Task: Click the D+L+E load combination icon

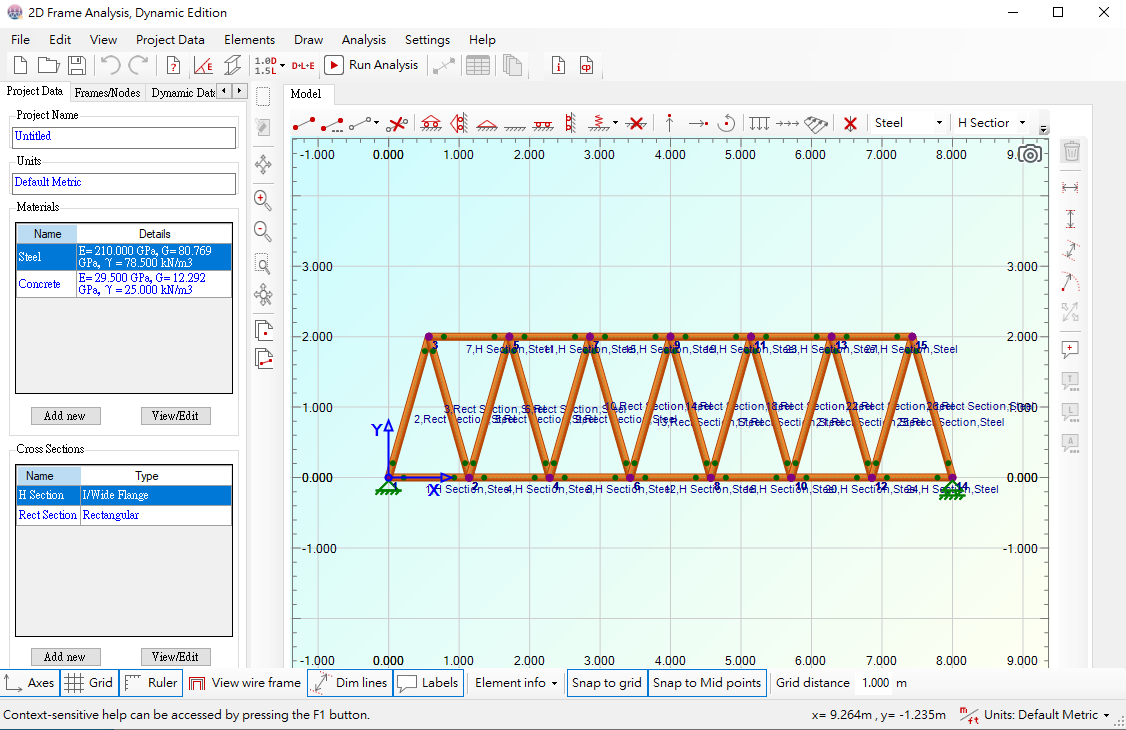Action: tap(303, 65)
